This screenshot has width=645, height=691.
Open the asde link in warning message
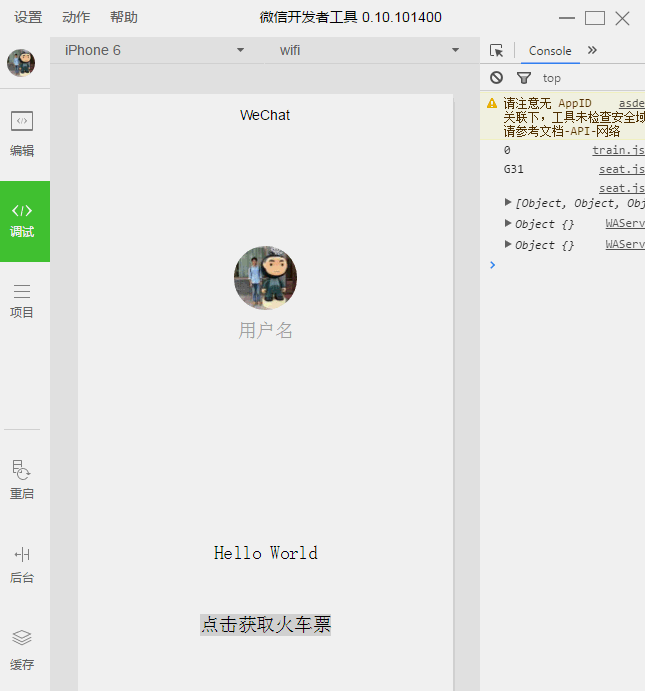(x=632, y=103)
